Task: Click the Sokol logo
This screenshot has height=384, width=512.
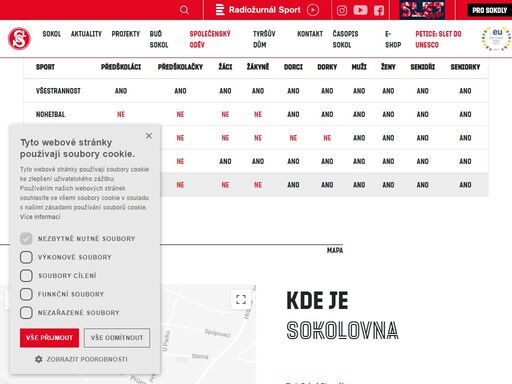Action: pos(19,39)
